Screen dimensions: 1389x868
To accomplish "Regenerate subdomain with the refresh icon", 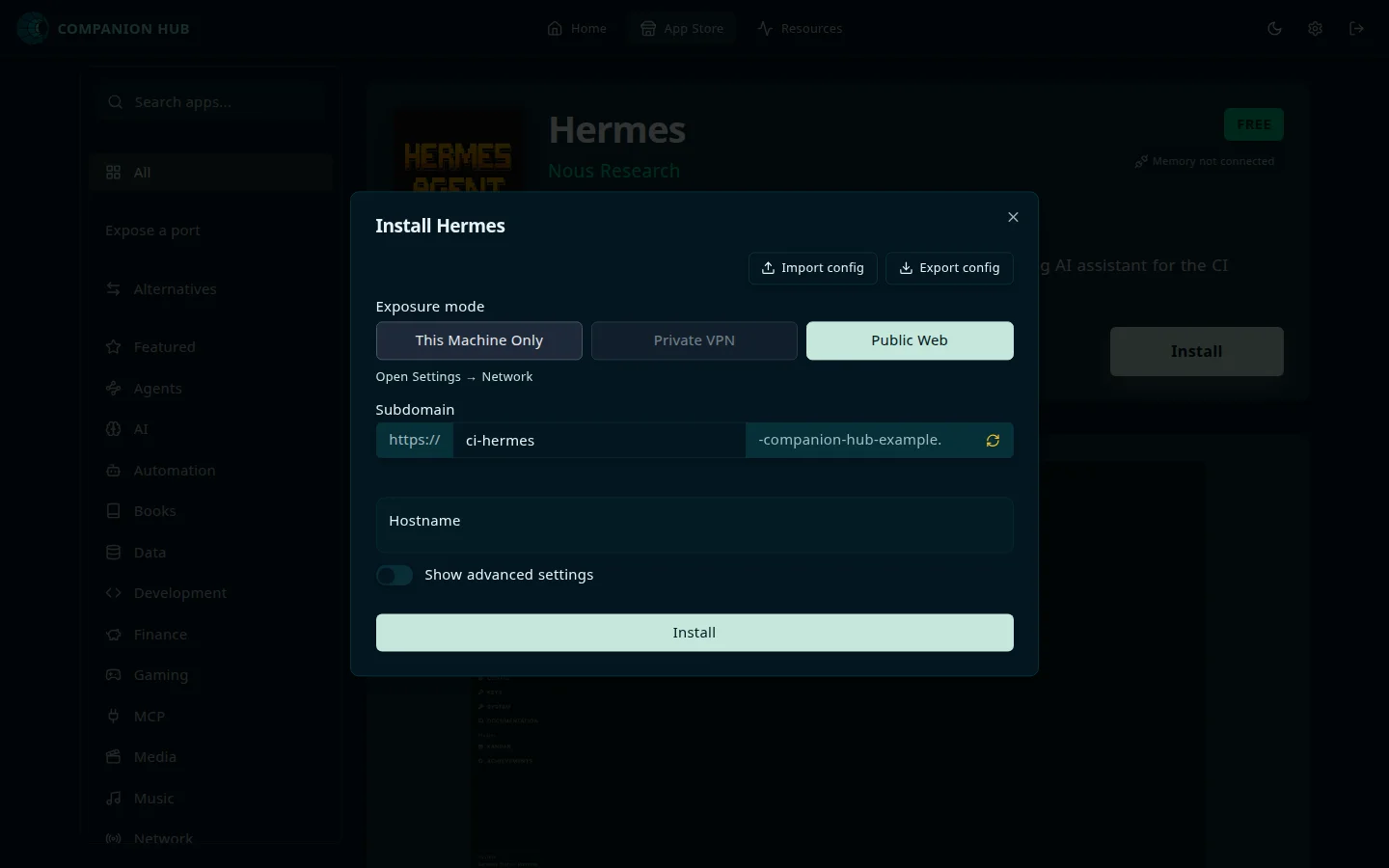I will click(x=993, y=441).
